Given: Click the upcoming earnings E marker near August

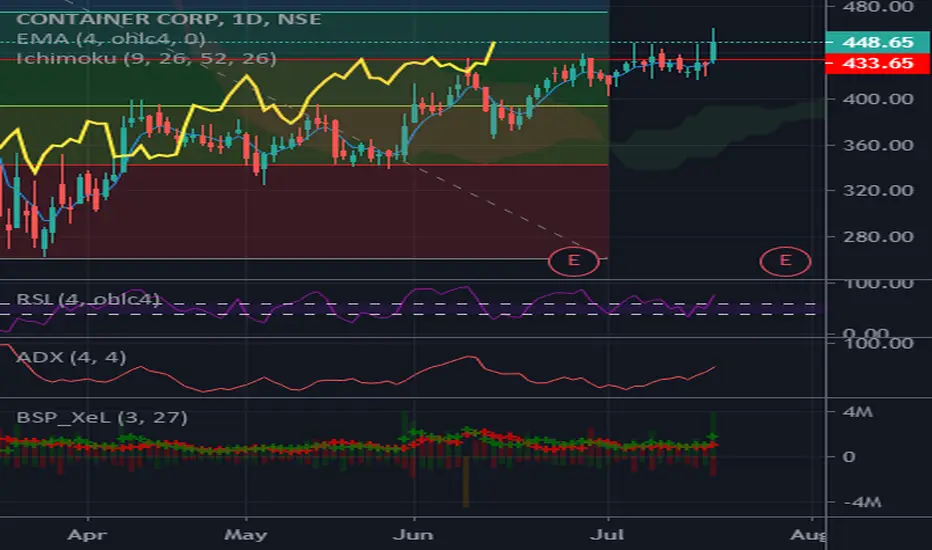Looking at the screenshot, I should pyautogui.click(x=785, y=261).
